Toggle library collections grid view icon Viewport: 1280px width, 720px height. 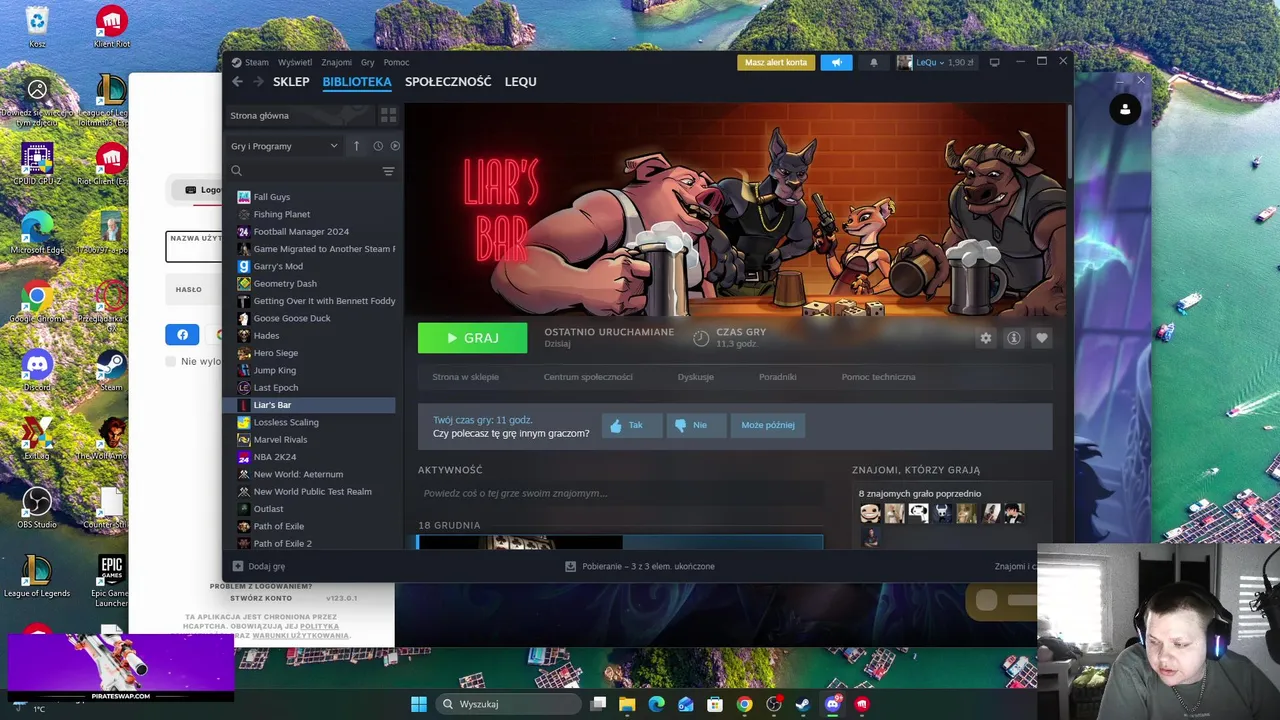click(389, 115)
